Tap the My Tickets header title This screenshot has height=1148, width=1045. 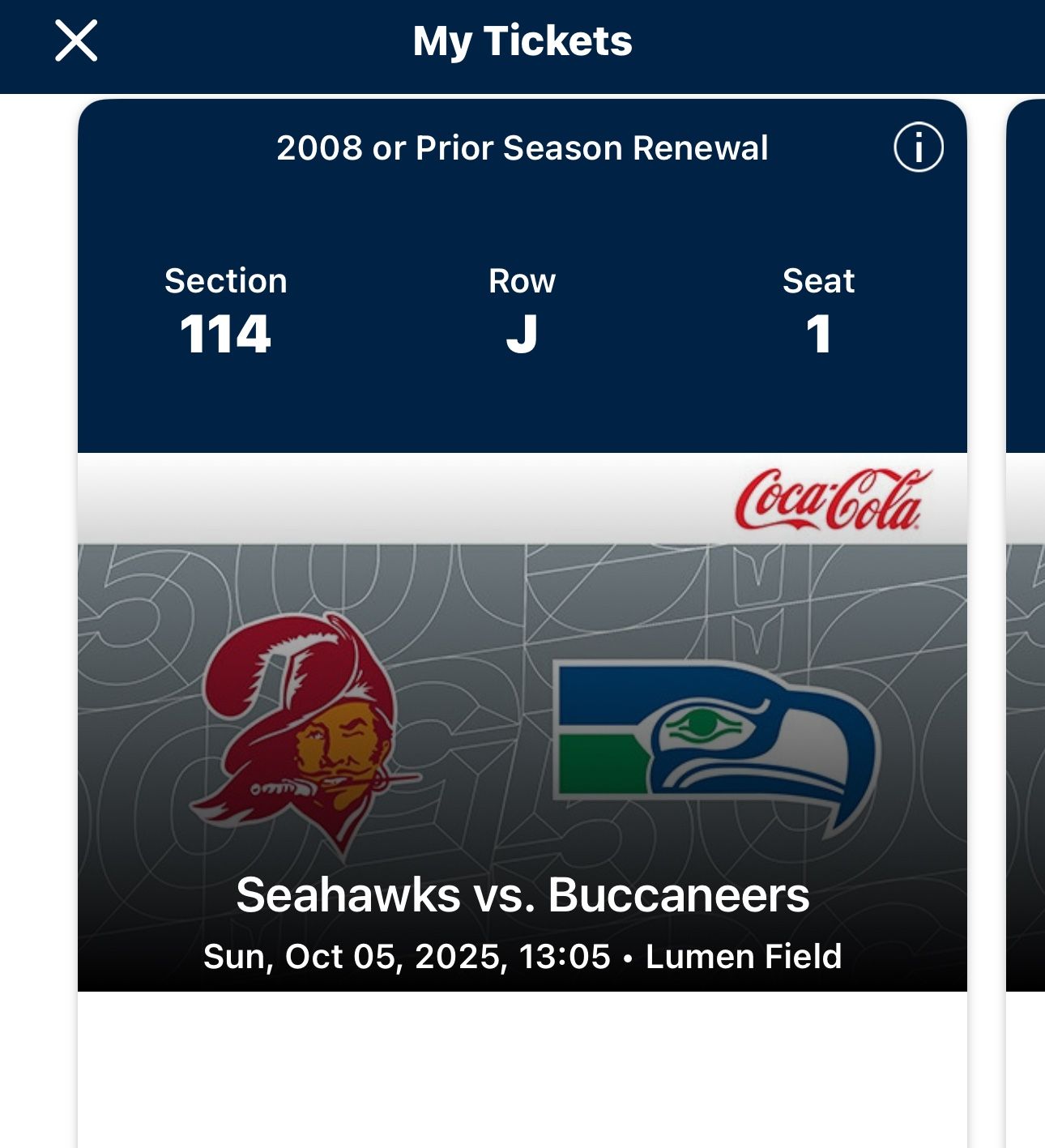point(522,41)
